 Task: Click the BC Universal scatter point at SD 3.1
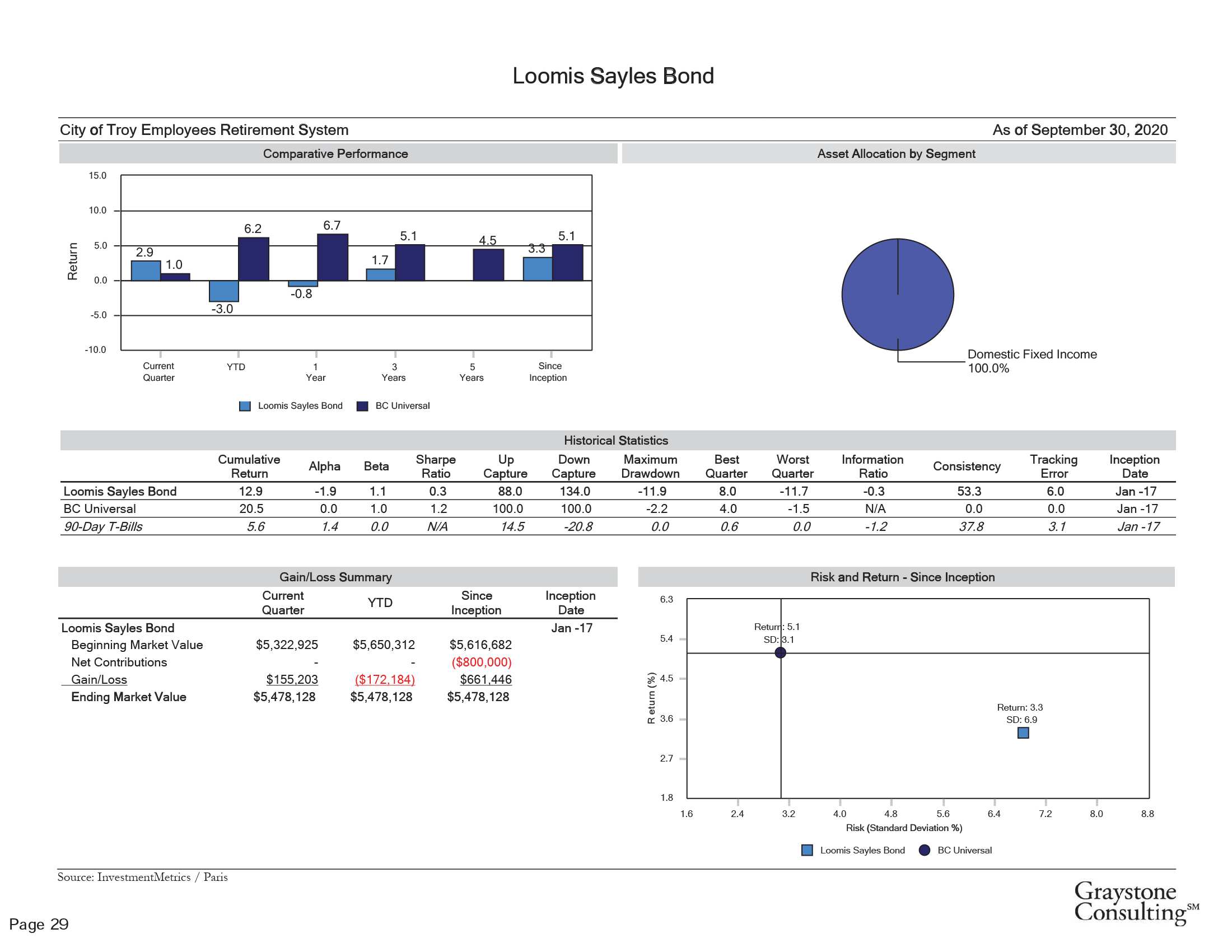click(781, 653)
